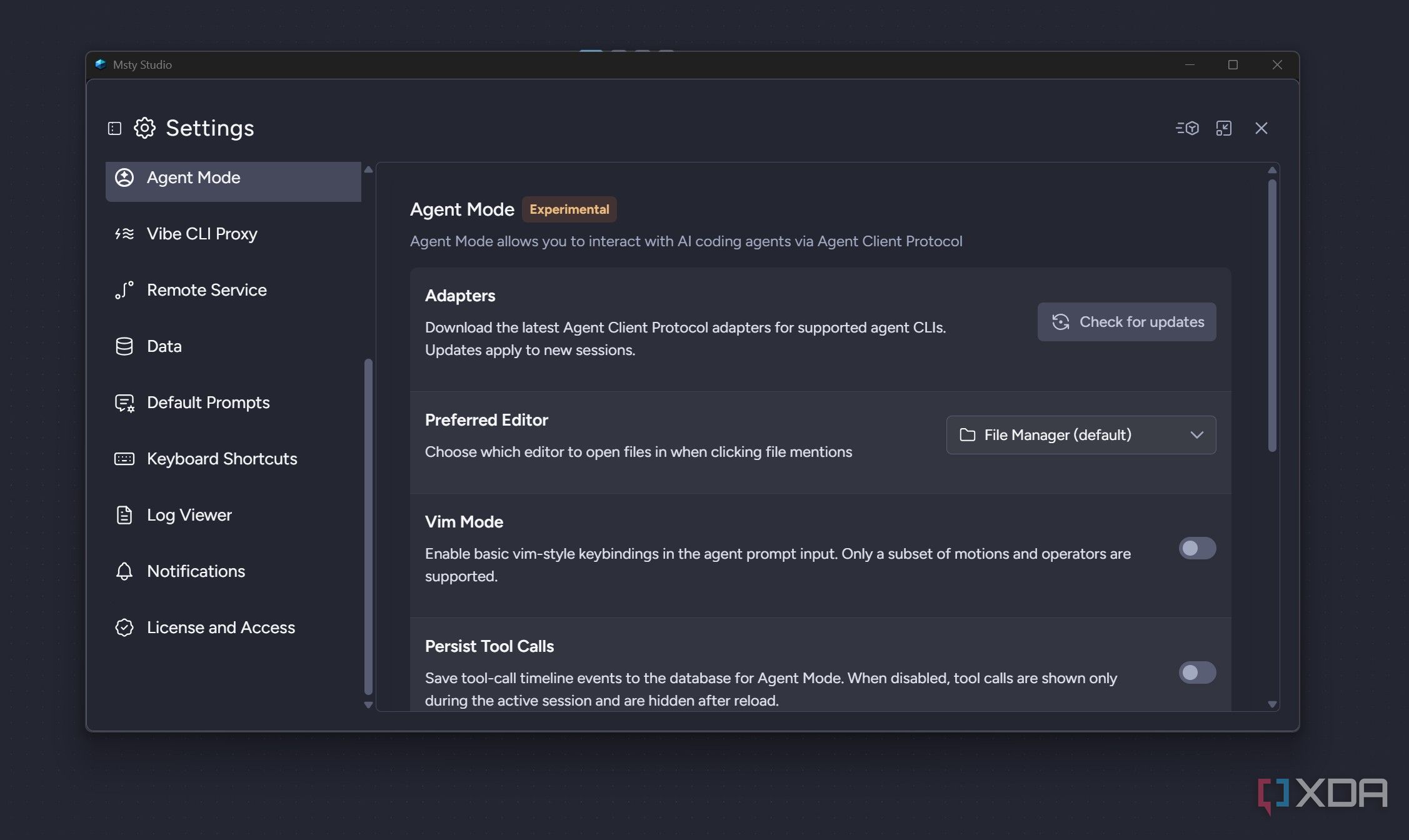Screen dimensions: 1409x840
Task: Open Remote Service settings section
Action: [233, 290]
